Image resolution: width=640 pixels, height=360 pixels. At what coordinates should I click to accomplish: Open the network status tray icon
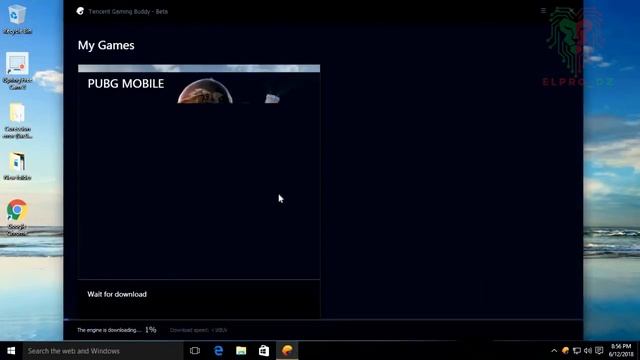click(x=577, y=351)
